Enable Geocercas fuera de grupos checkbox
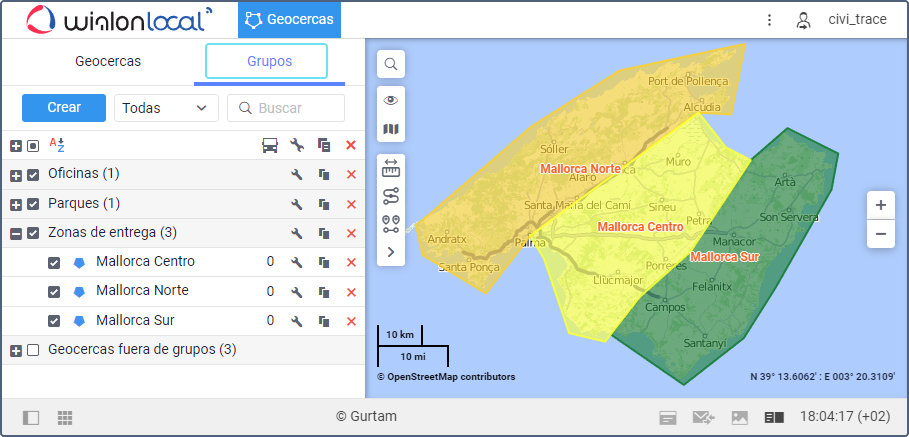 coord(33,350)
